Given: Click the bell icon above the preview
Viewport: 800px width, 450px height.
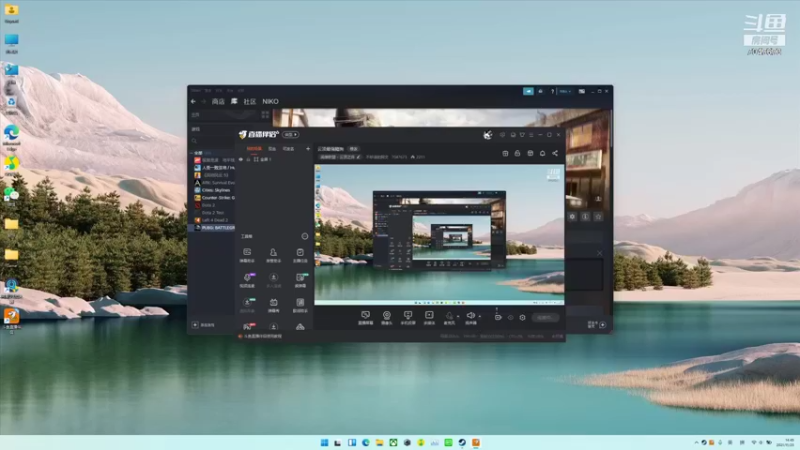Looking at the screenshot, I should [542, 153].
